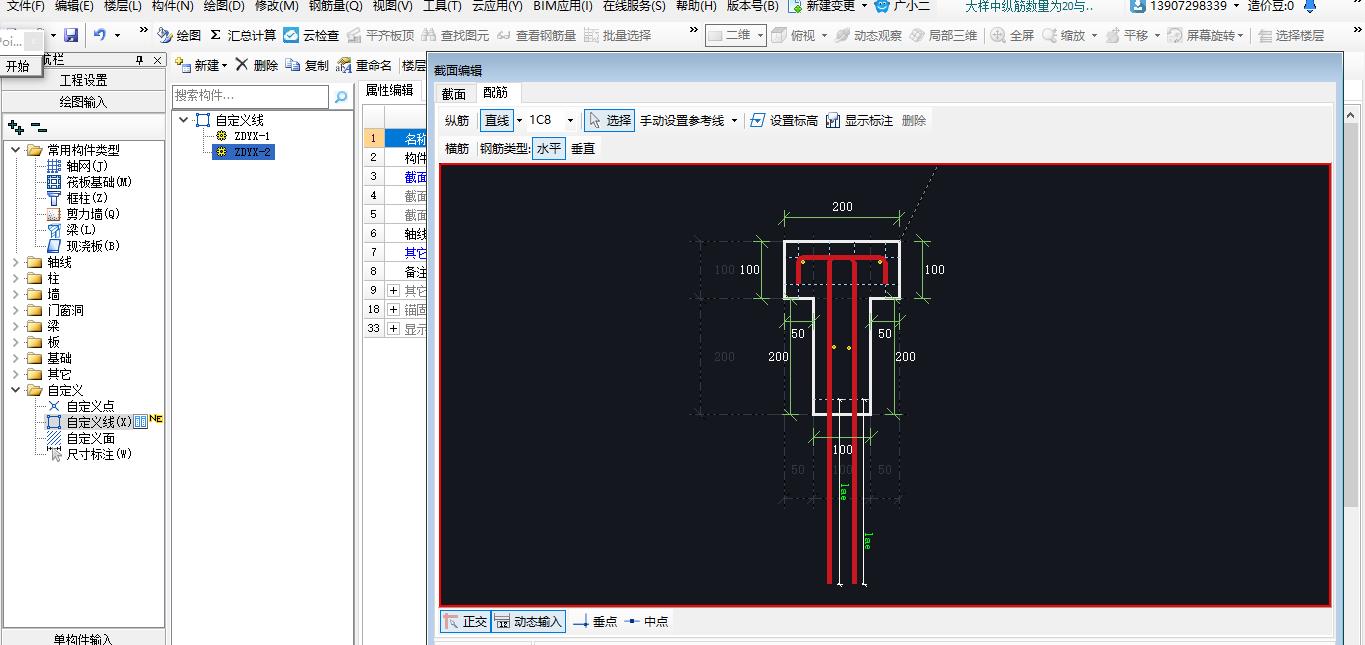Image resolution: width=1365 pixels, height=645 pixels.
Task: Toggle 直线 line drawing mode
Action: coord(497,120)
